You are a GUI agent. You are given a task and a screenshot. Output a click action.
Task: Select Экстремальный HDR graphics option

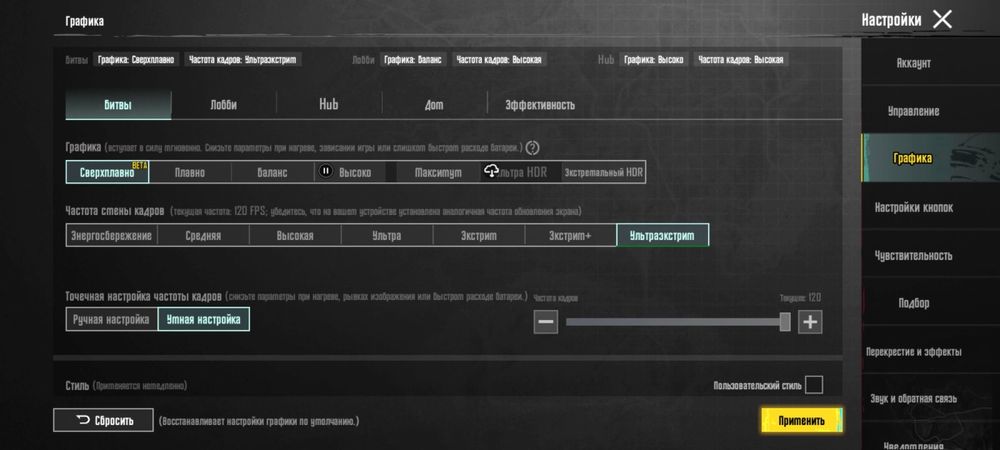(x=603, y=172)
